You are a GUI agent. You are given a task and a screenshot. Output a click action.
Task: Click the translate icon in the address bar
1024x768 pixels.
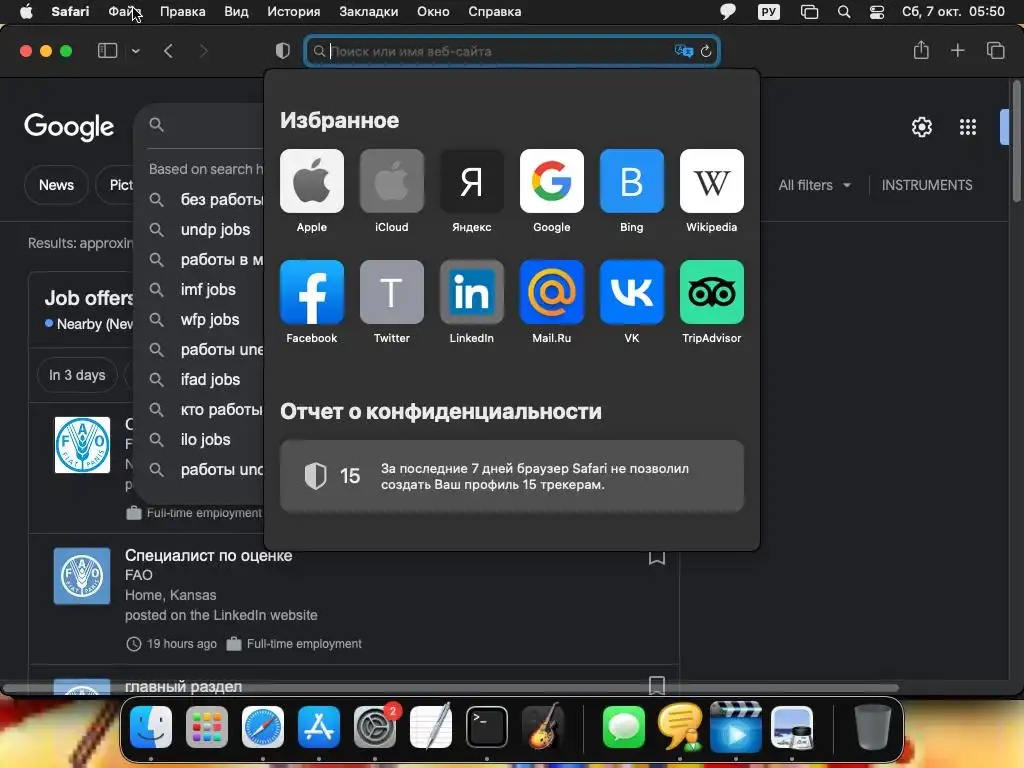click(x=684, y=51)
